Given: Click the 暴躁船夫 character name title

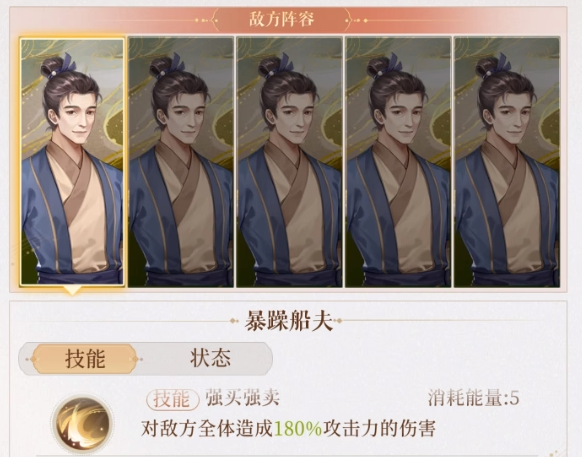Looking at the screenshot, I should pyautogui.click(x=288, y=320).
